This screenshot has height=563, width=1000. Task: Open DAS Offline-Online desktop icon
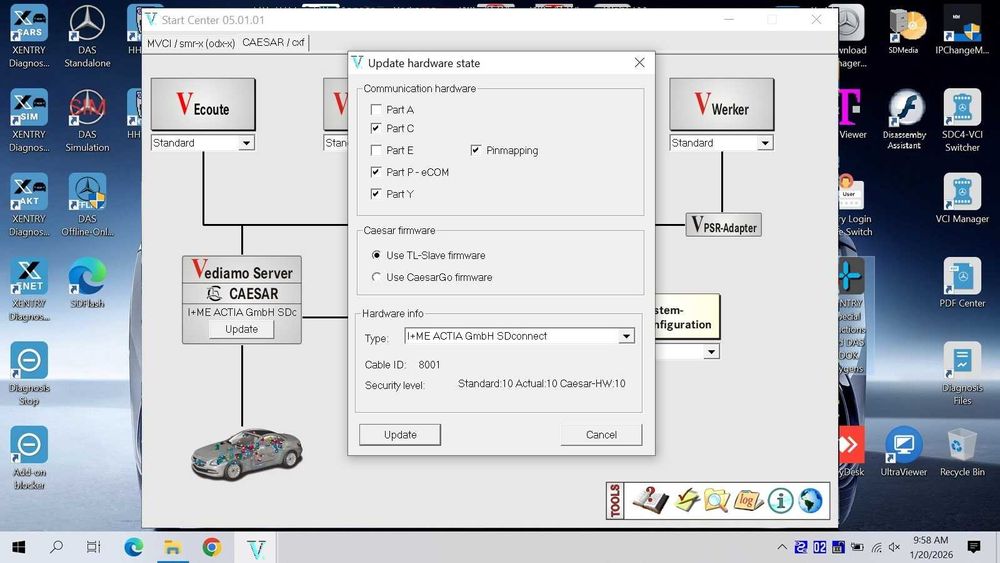87,205
